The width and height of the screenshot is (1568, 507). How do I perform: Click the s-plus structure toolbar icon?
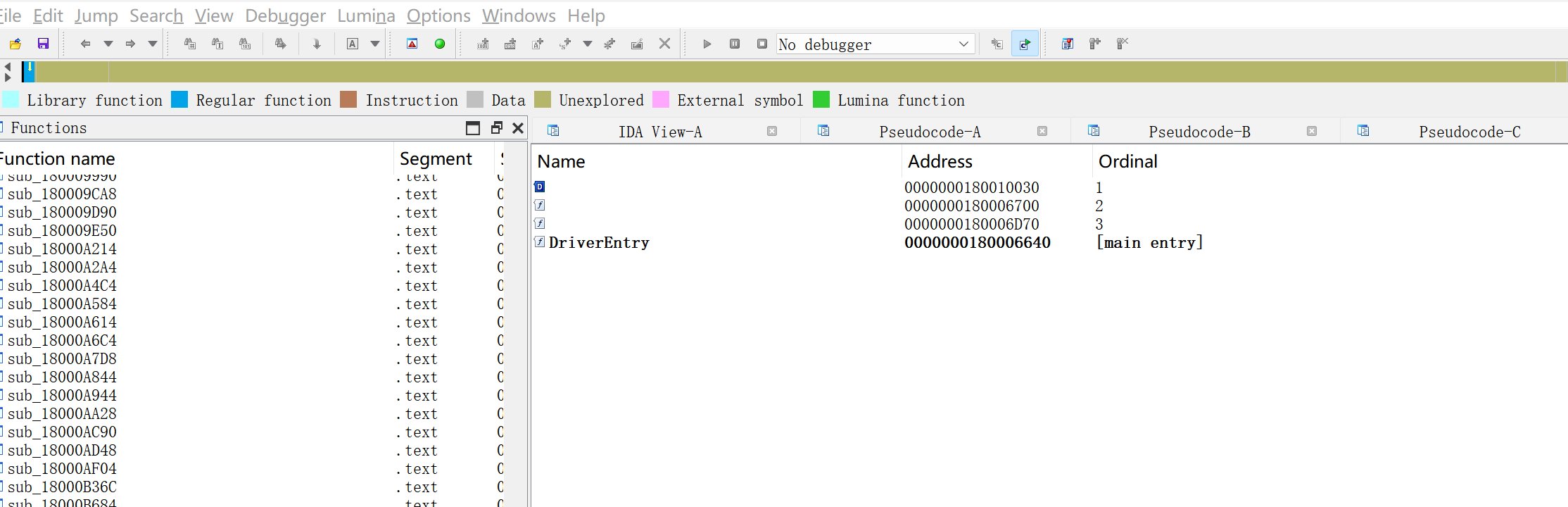click(x=565, y=44)
